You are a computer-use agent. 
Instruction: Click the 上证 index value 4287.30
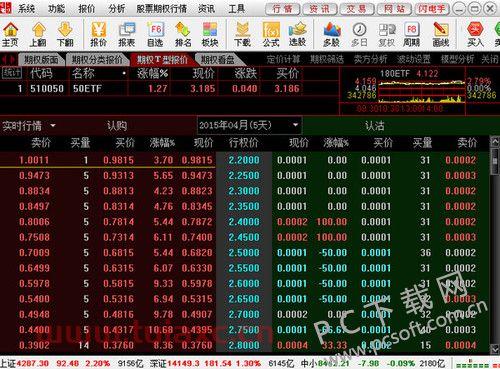32,363
